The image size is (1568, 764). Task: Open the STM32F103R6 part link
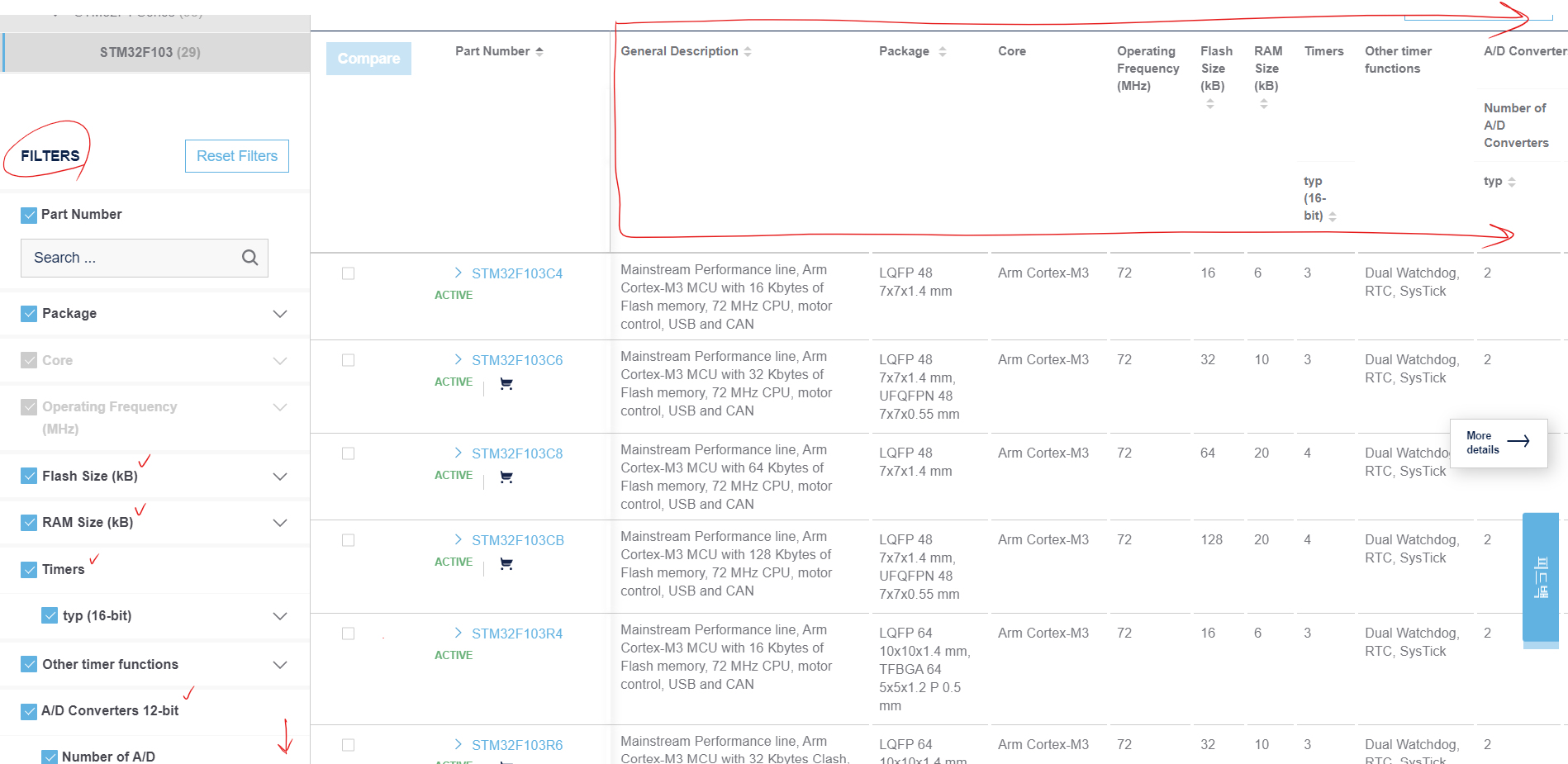517,745
